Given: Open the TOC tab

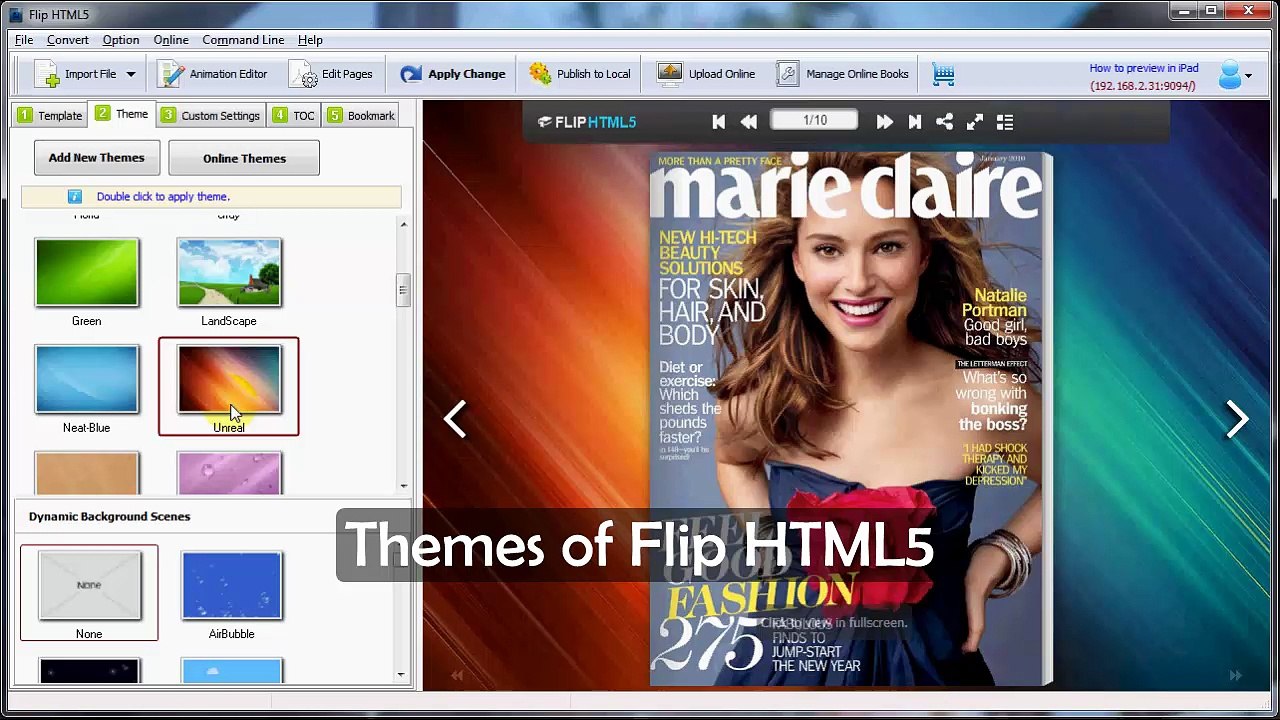Looking at the screenshot, I should click(294, 115).
